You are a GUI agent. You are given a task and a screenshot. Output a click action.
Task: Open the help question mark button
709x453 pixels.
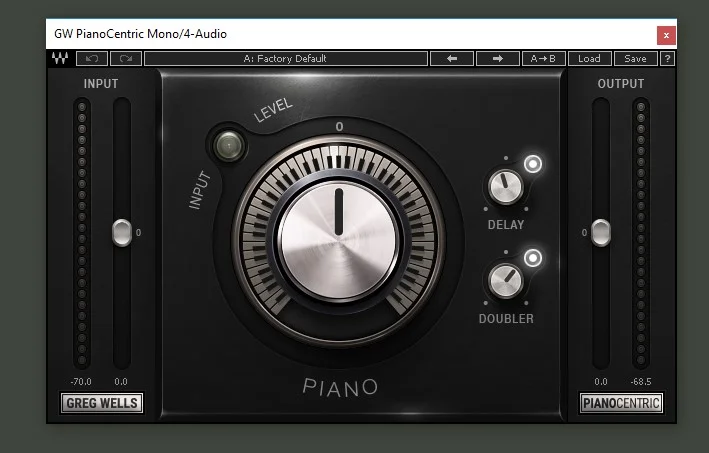point(667,58)
